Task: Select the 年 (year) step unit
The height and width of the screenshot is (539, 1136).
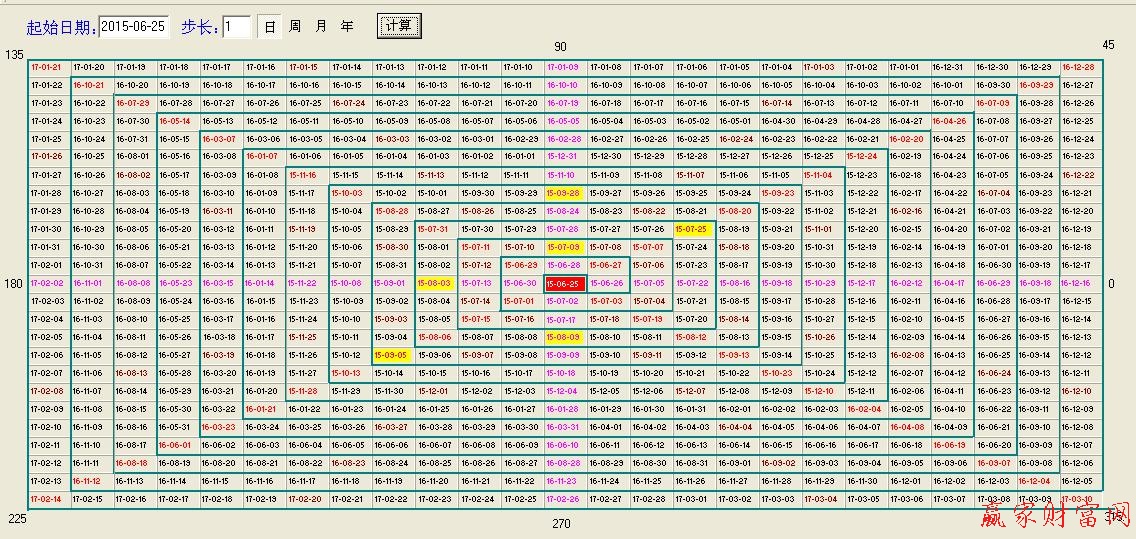Action: pos(346,26)
